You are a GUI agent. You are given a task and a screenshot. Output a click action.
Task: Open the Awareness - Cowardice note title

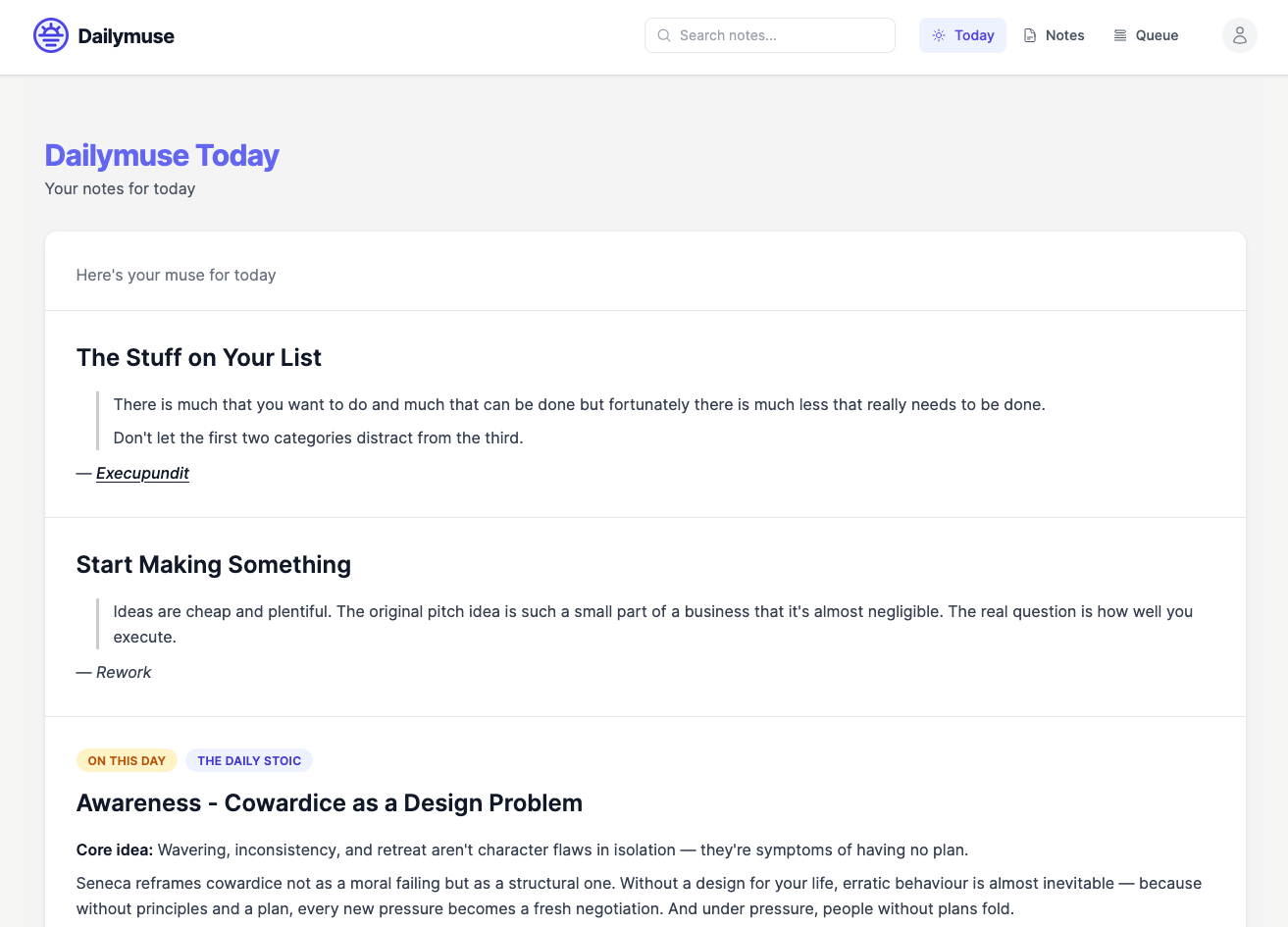330,803
